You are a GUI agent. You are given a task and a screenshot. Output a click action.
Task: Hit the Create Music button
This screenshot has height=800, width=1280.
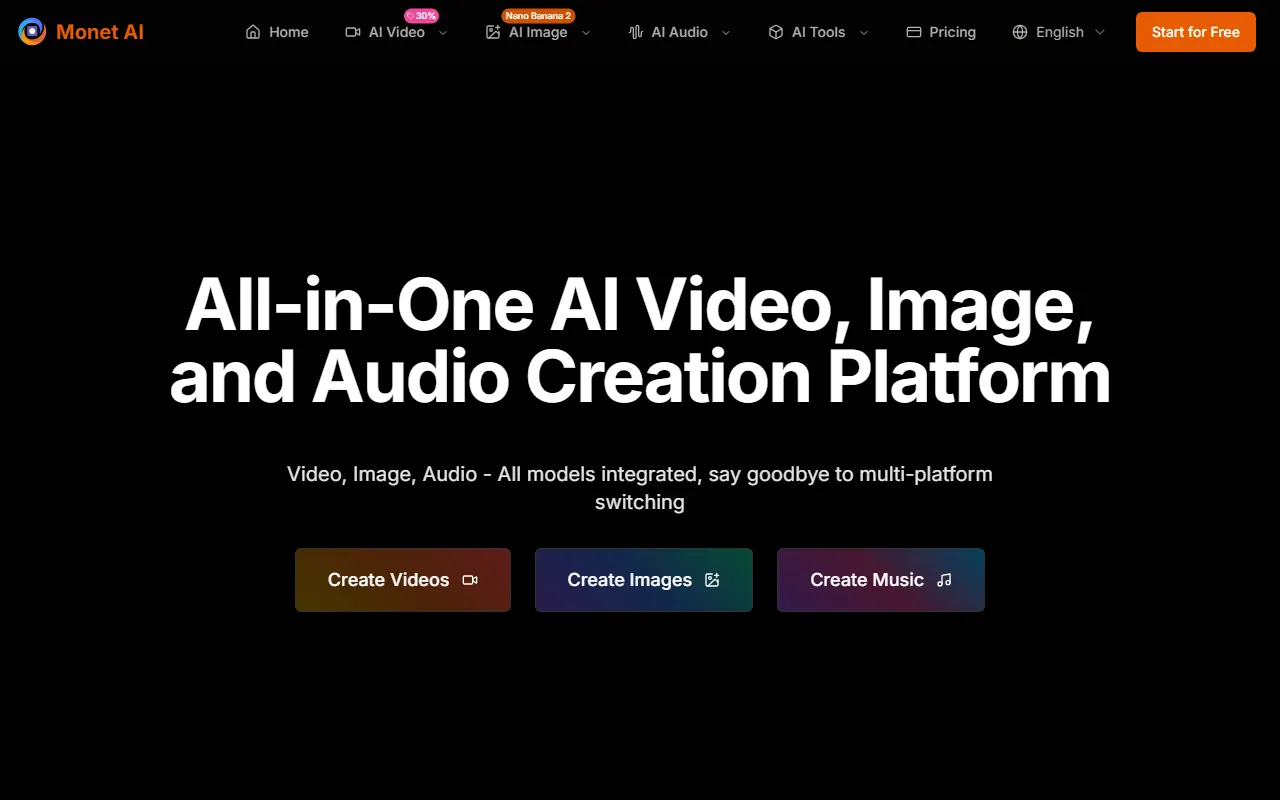[x=880, y=580]
